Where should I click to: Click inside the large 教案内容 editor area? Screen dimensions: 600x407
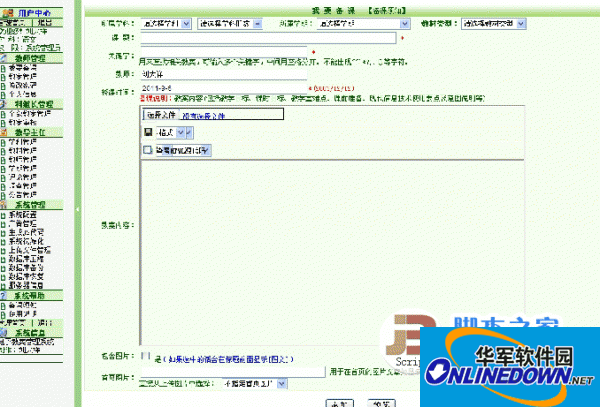click(332, 252)
